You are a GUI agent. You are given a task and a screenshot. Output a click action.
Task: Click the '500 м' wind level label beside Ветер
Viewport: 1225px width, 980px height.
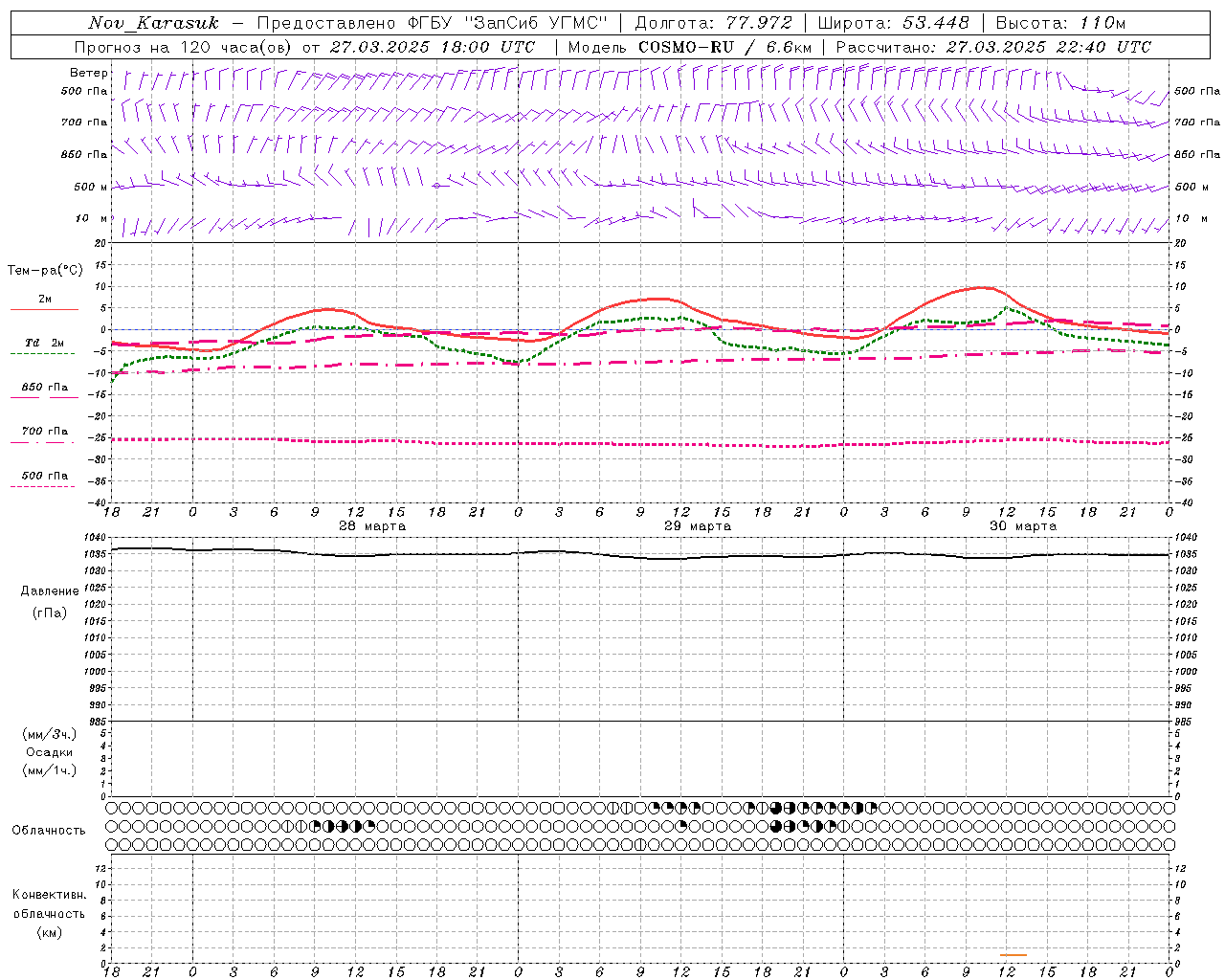pos(91,187)
